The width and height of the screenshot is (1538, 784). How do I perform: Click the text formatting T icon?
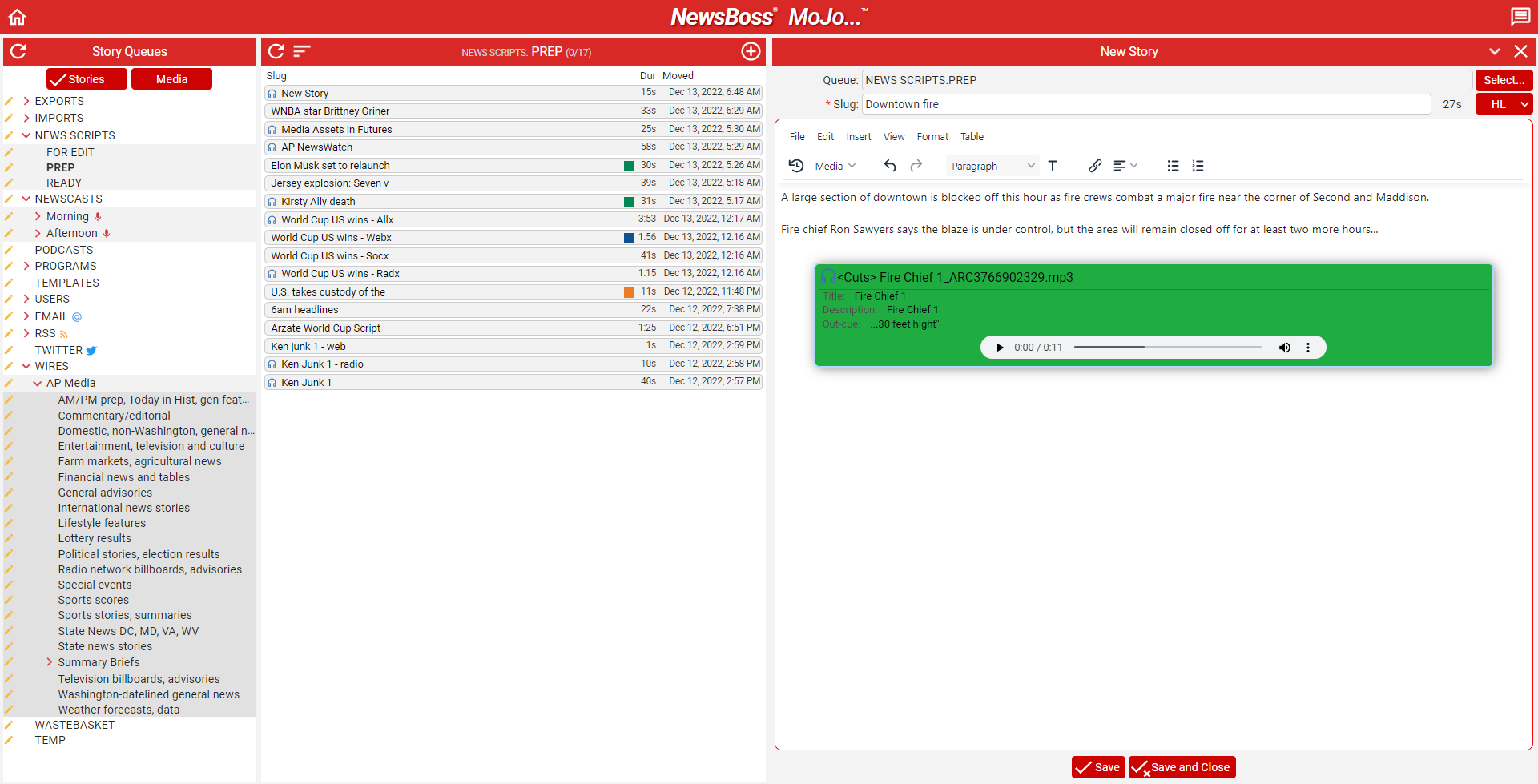(x=1053, y=166)
